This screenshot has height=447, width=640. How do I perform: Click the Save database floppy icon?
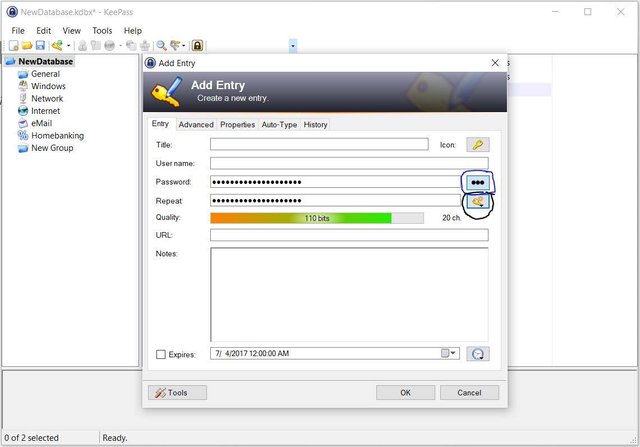(40, 45)
